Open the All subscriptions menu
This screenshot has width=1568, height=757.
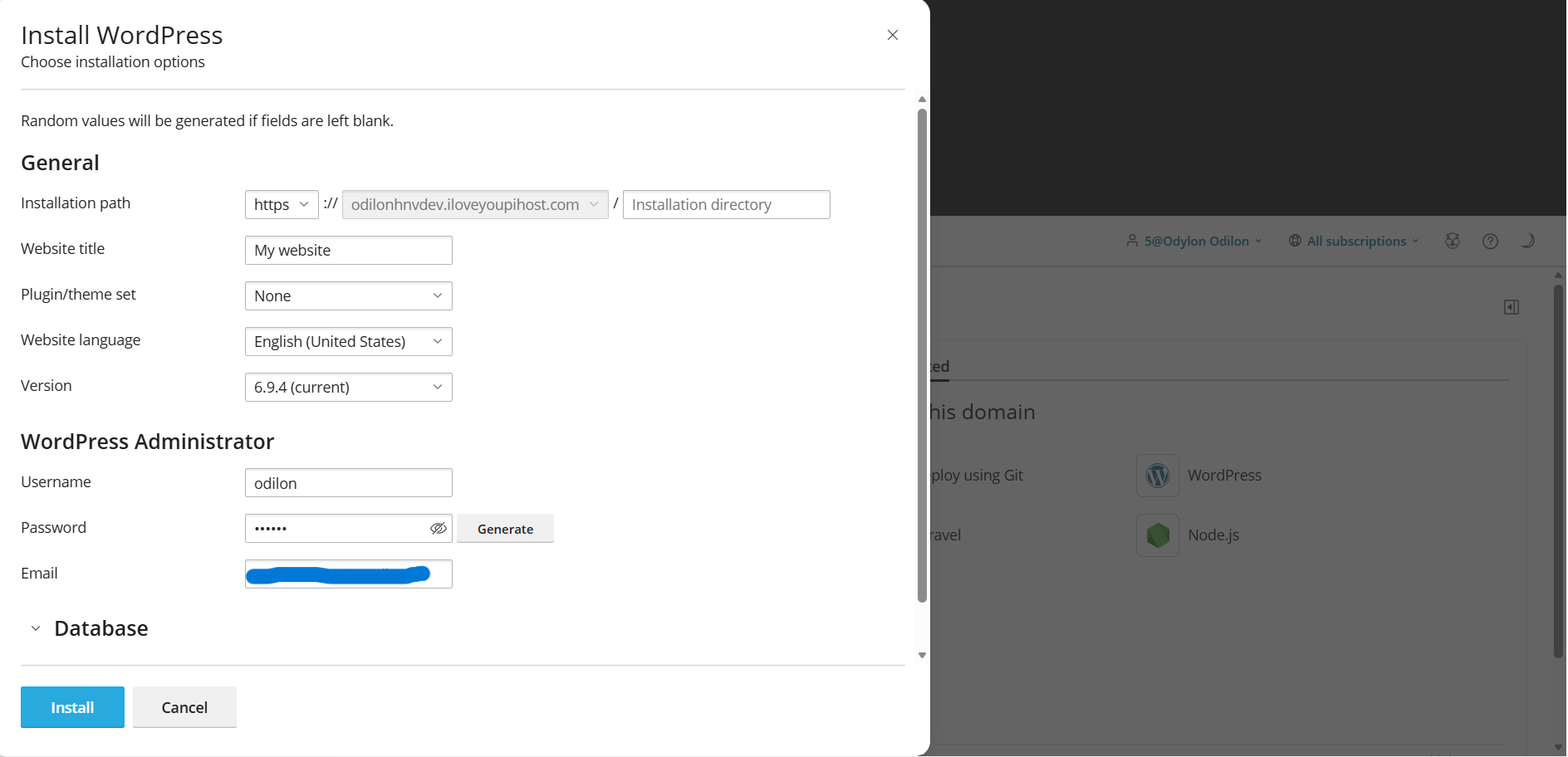pyautogui.click(x=1354, y=242)
